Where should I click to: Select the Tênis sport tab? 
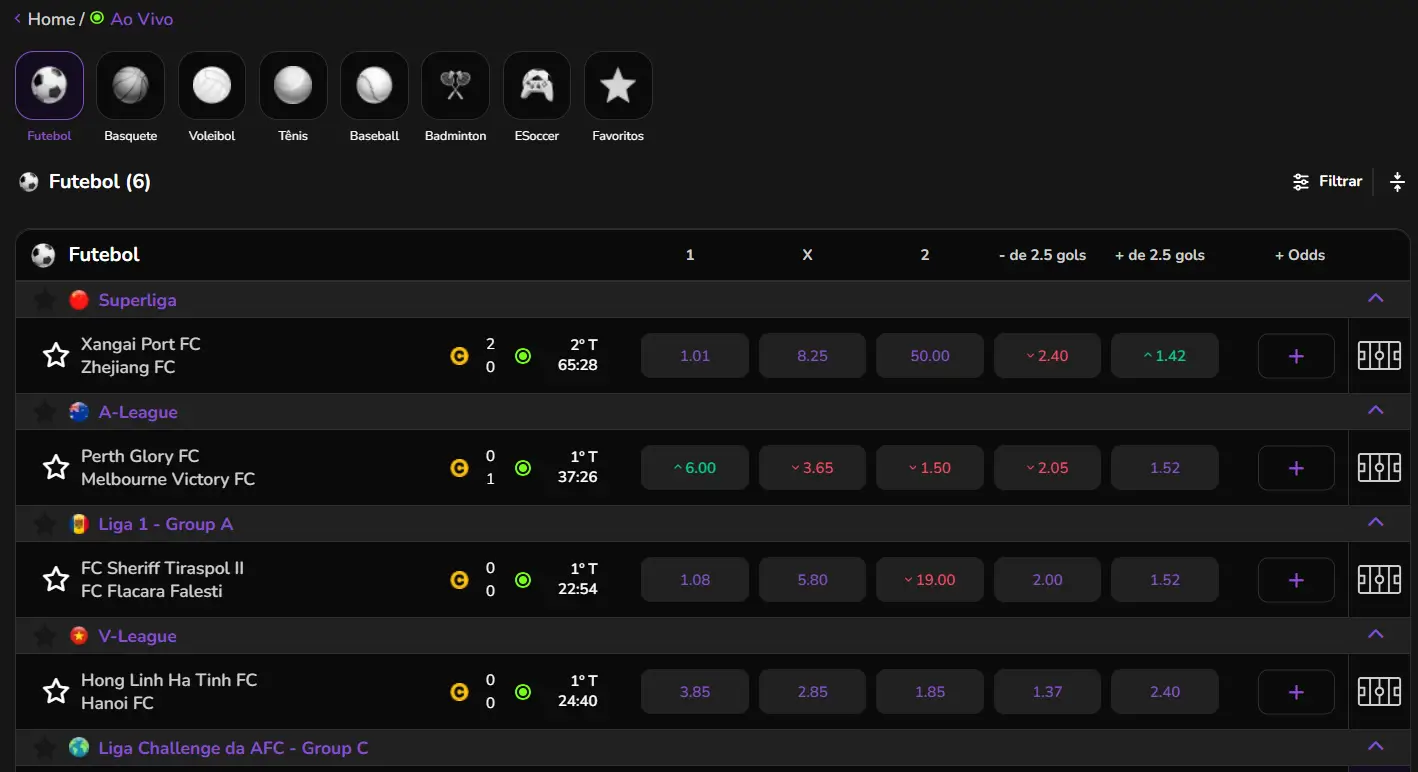click(x=293, y=86)
